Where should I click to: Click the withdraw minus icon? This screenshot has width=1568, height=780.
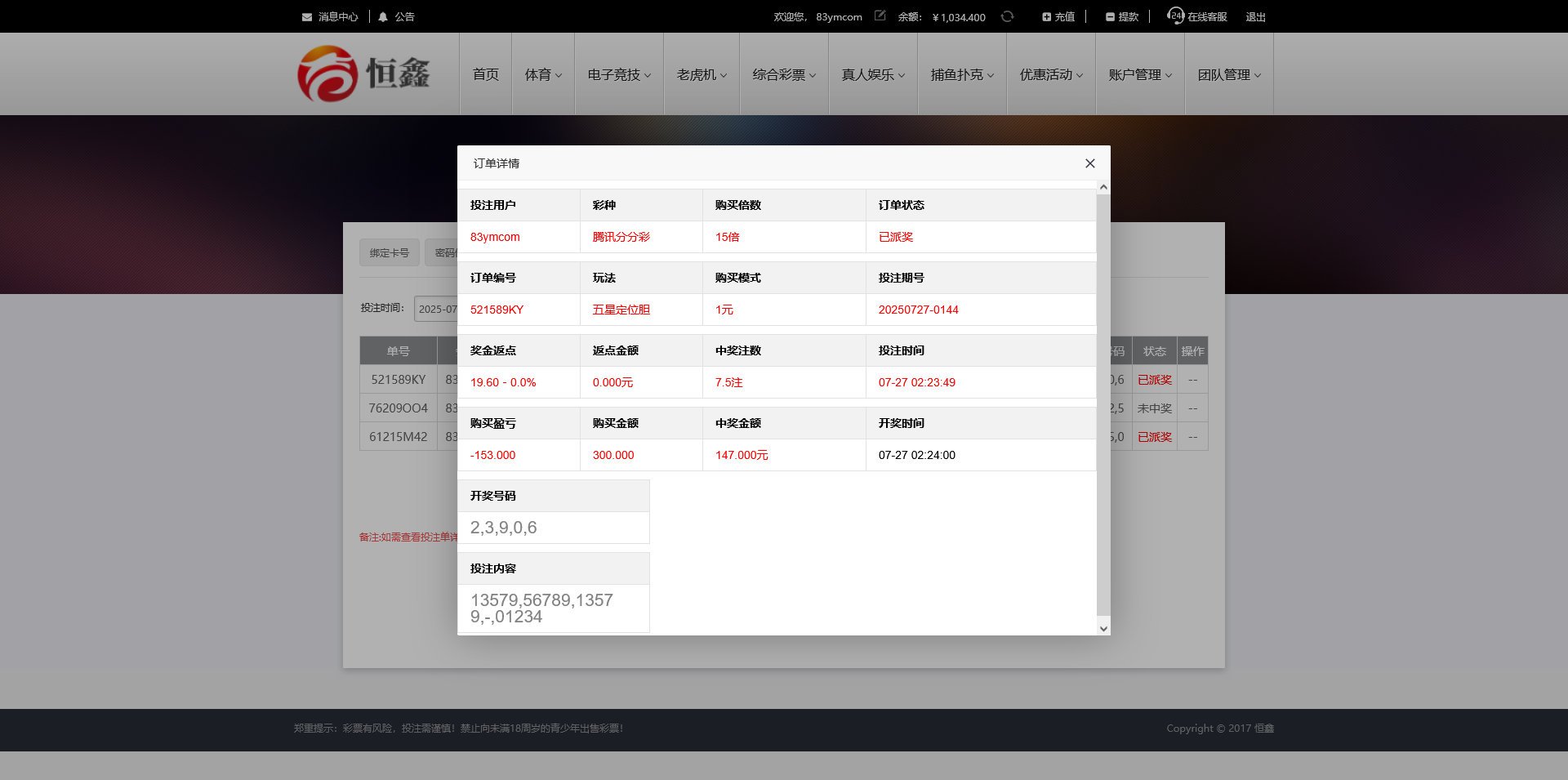pos(1110,17)
